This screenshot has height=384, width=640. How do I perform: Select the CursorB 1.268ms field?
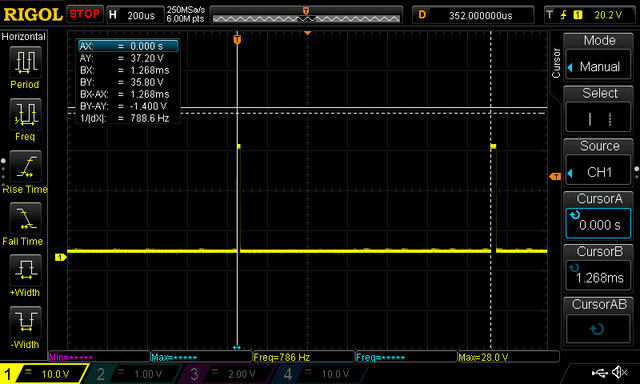tap(598, 277)
